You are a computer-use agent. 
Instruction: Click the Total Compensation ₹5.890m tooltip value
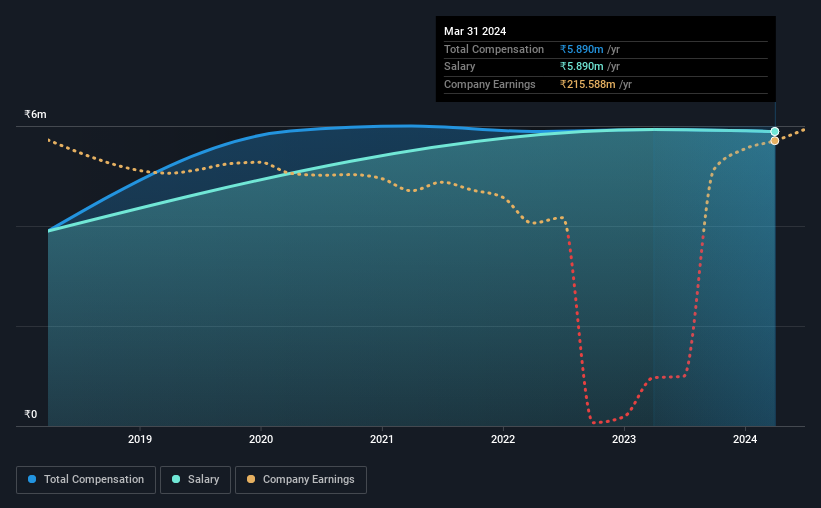point(582,49)
